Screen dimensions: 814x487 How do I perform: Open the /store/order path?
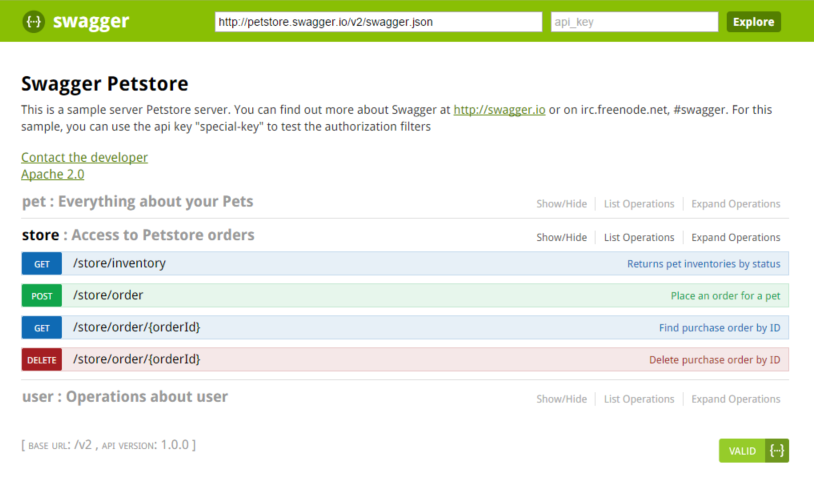[x=108, y=295]
